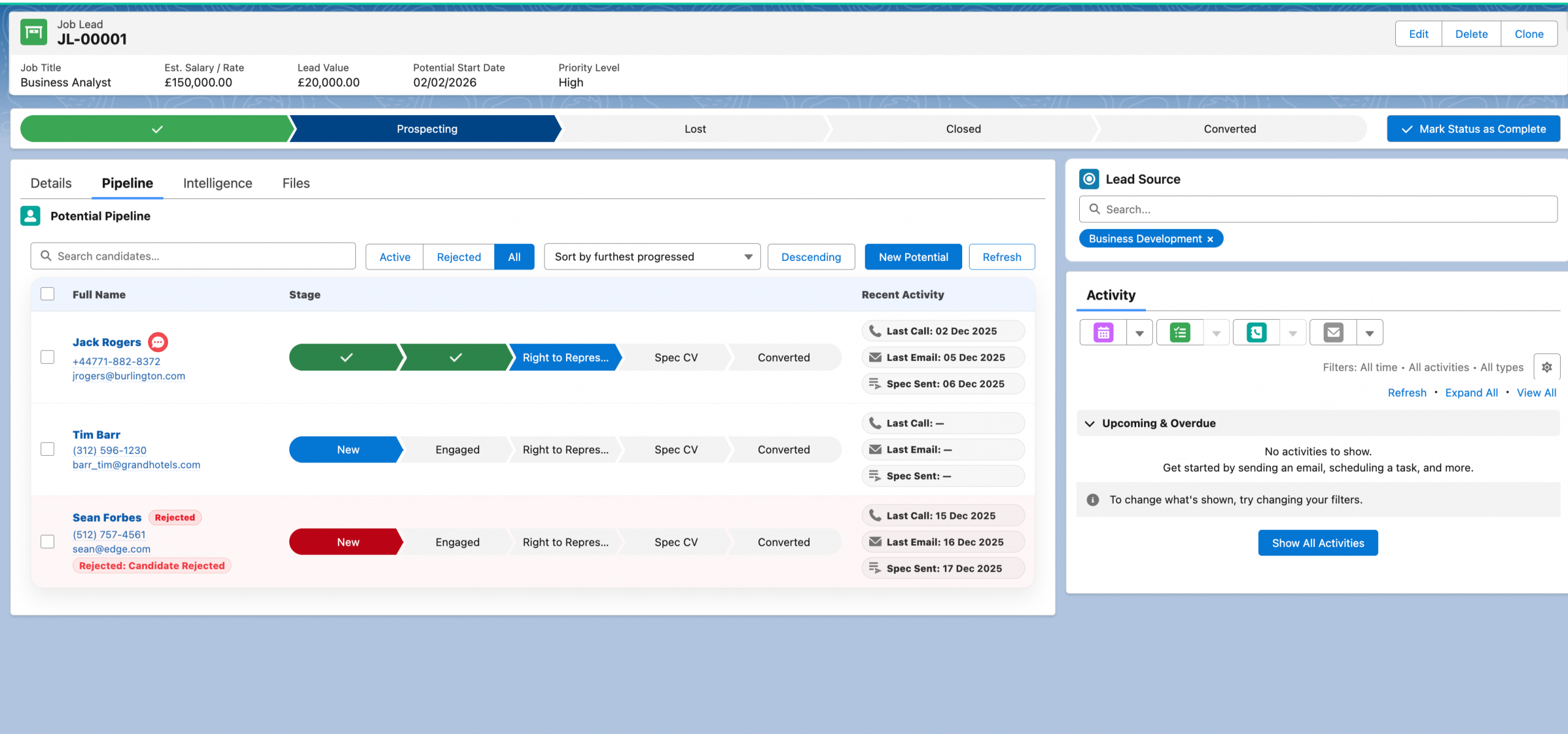Click the Search candidates input field

point(193,256)
